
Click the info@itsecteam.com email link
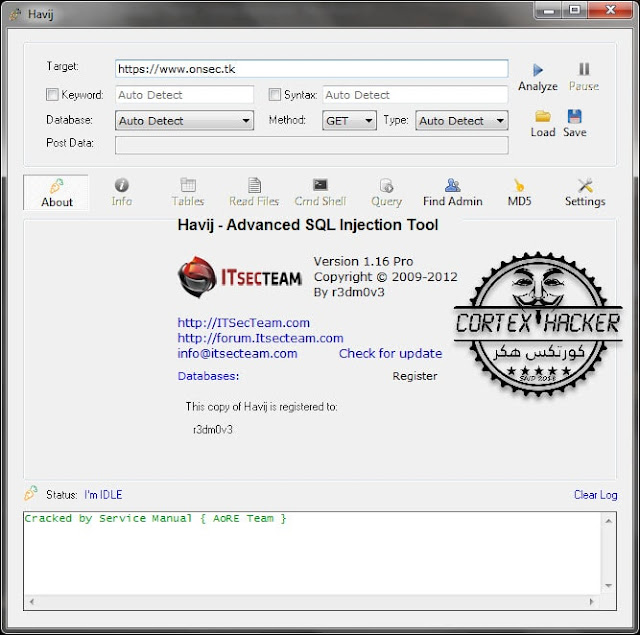[x=238, y=353]
